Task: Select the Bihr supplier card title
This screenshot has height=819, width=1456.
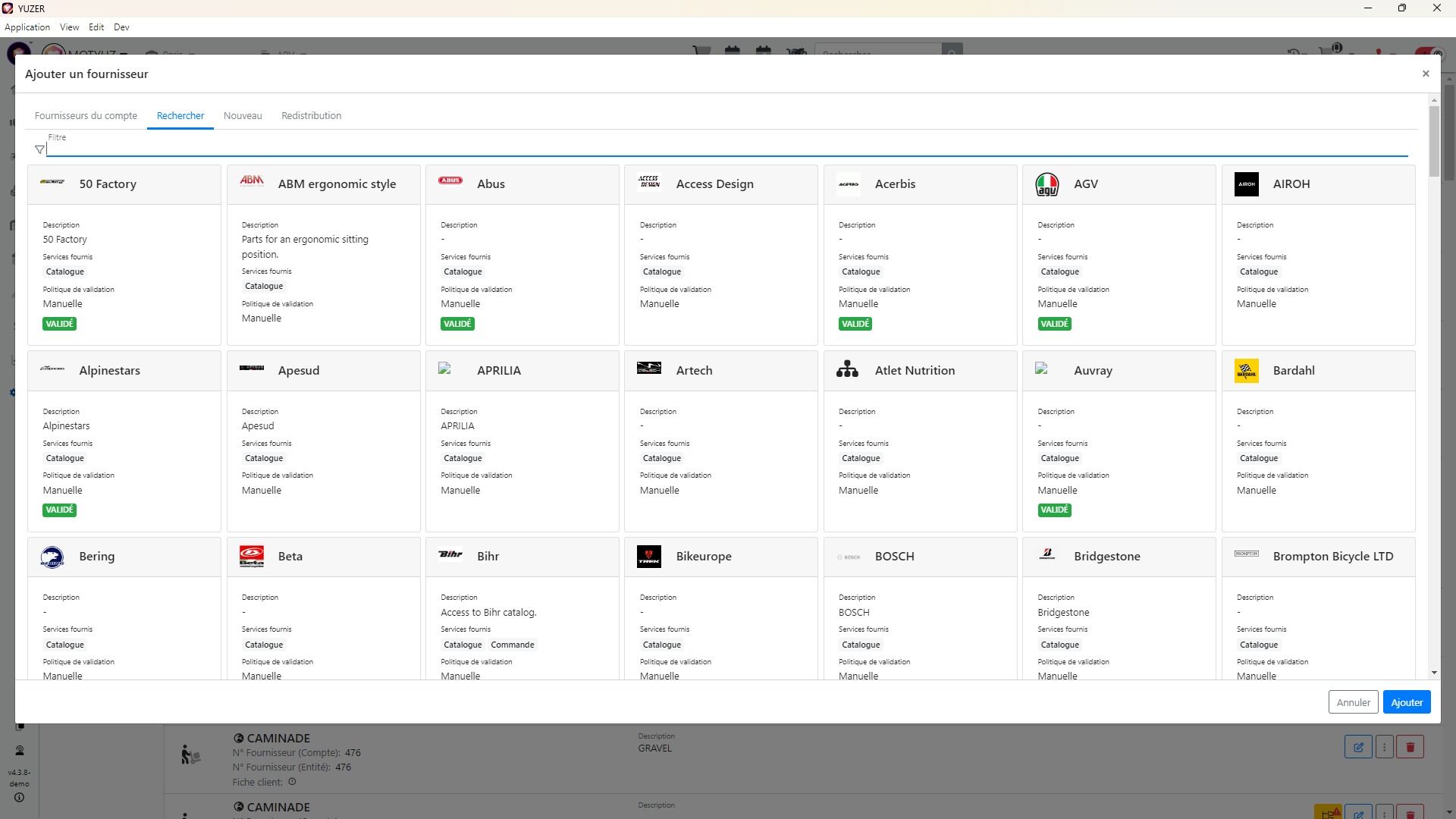Action: (488, 557)
